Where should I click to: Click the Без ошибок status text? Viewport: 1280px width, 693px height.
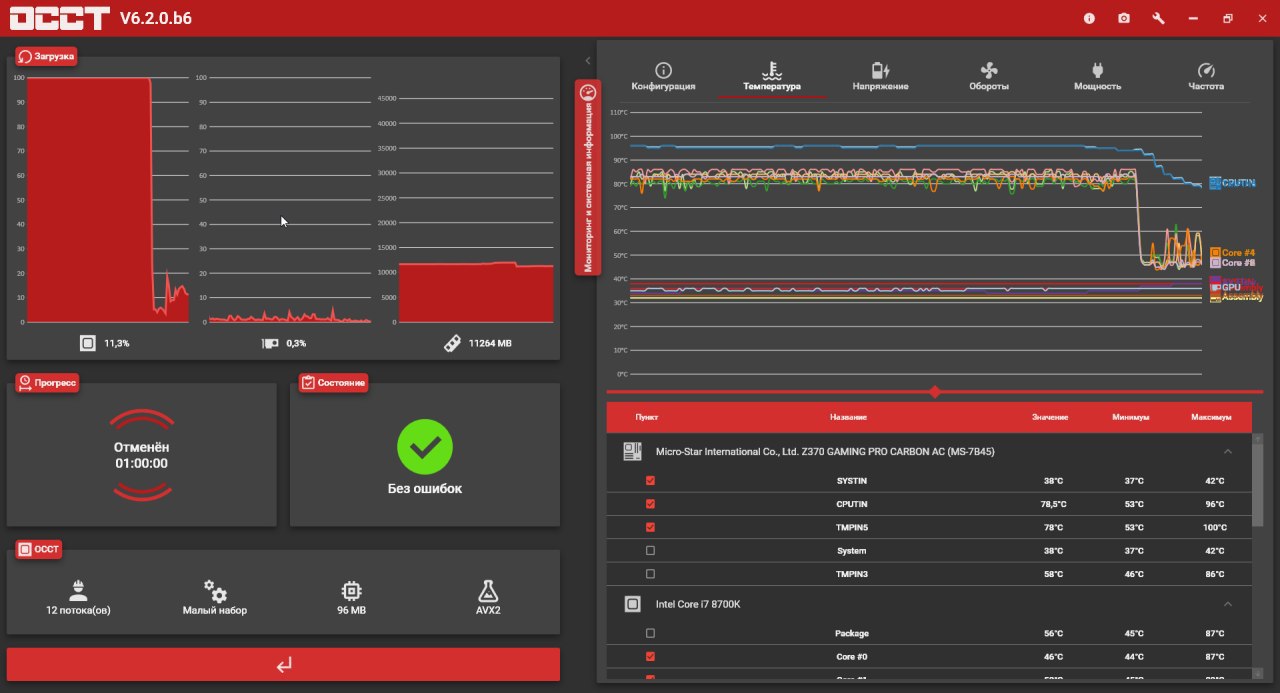click(x=425, y=489)
